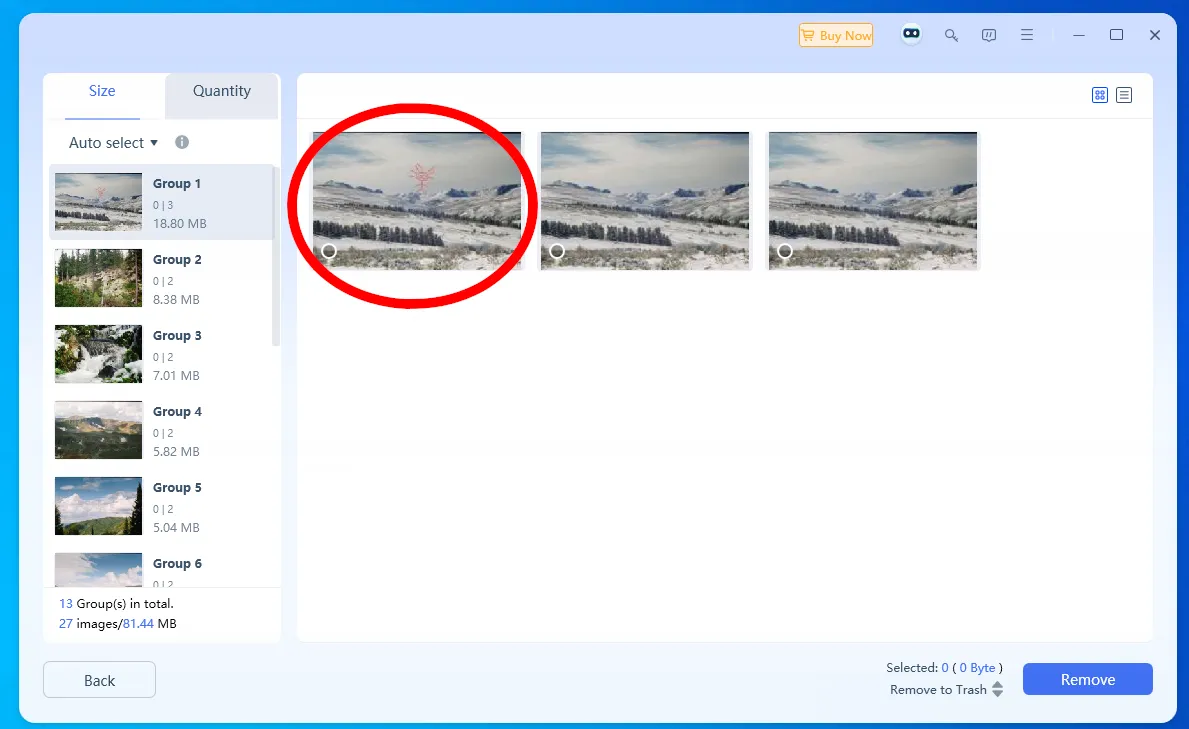Change the Remove to Trash option
1189x729 pixels.
coord(946,690)
